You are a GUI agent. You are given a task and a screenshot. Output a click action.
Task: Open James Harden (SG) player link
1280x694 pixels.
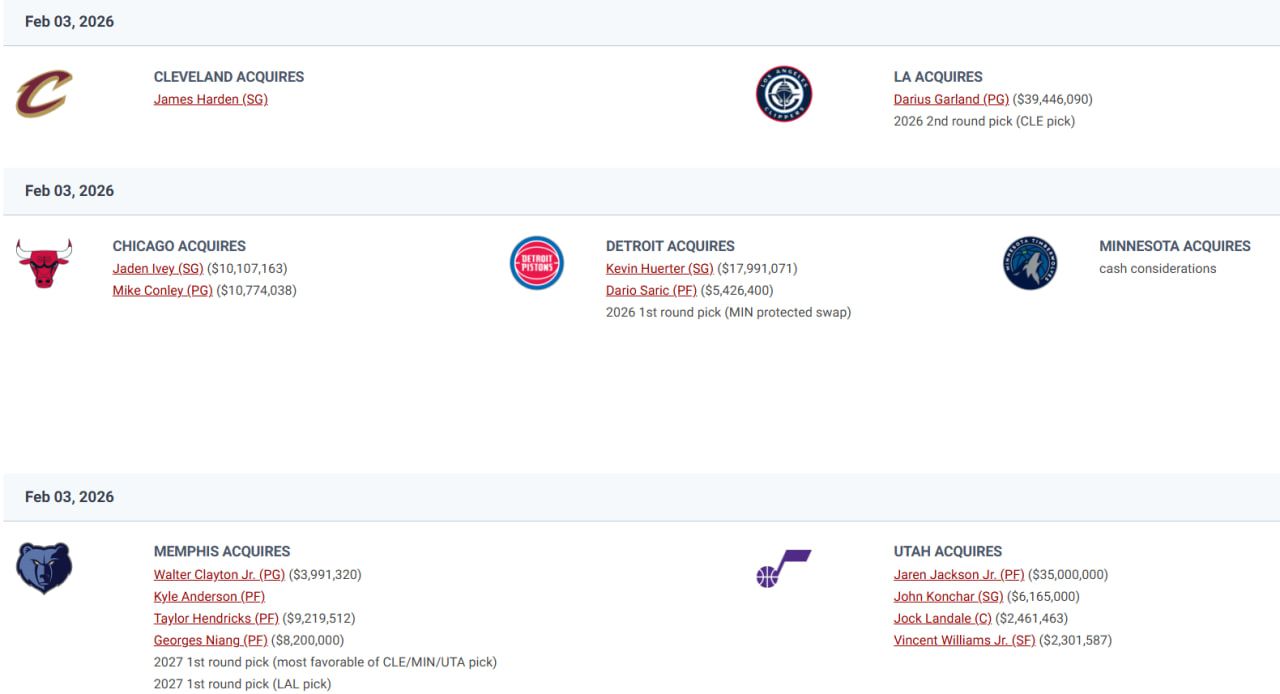click(210, 99)
